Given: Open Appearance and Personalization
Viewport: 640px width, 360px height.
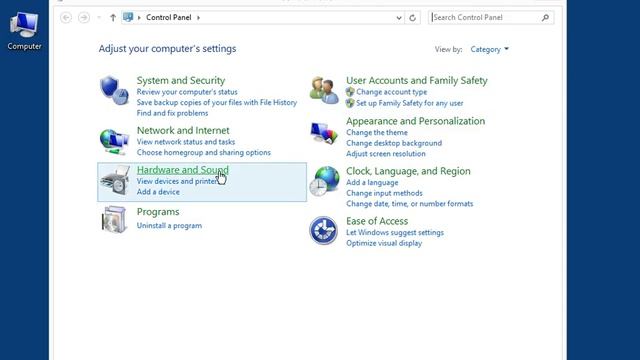Looking at the screenshot, I should [x=416, y=121].
